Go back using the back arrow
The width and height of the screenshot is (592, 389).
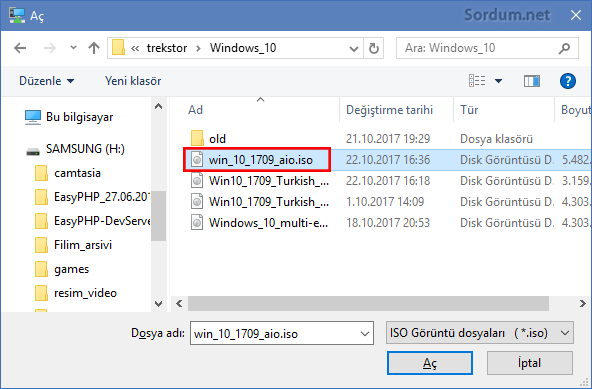pos(20,48)
